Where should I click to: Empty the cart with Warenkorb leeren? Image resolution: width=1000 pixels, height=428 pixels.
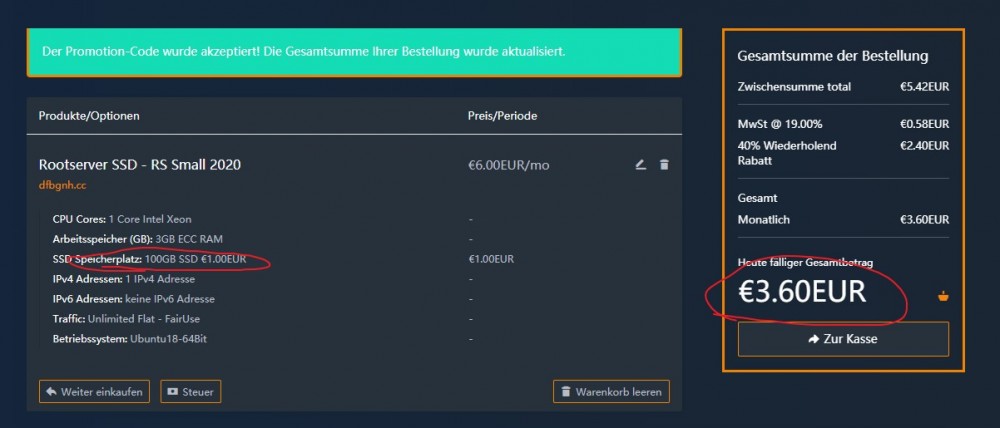[x=610, y=392]
